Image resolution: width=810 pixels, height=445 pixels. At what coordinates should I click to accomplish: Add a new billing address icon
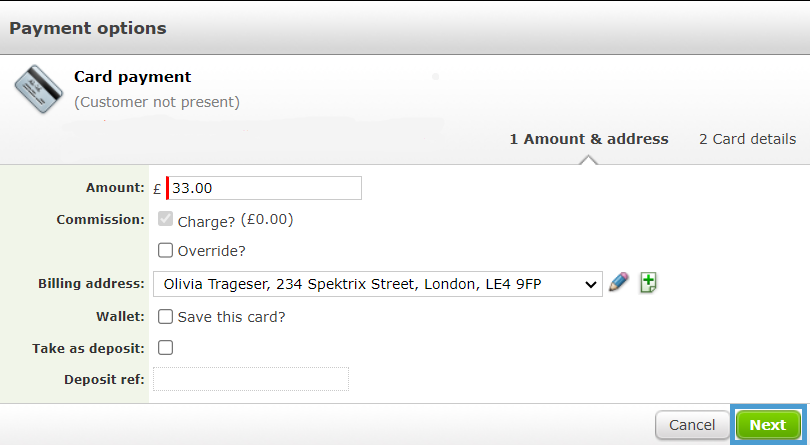coord(648,283)
